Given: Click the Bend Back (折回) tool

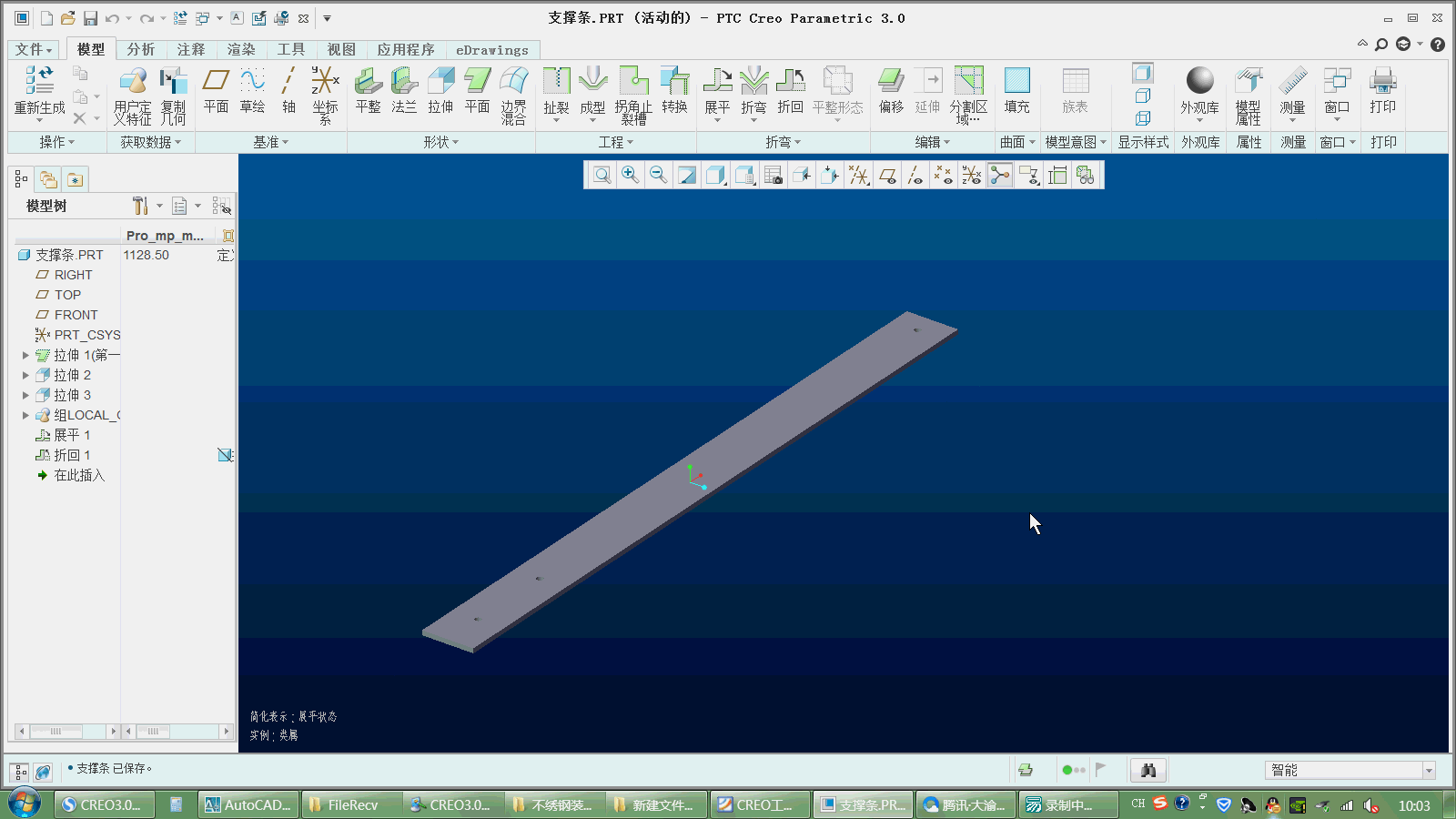Looking at the screenshot, I should [790, 89].
